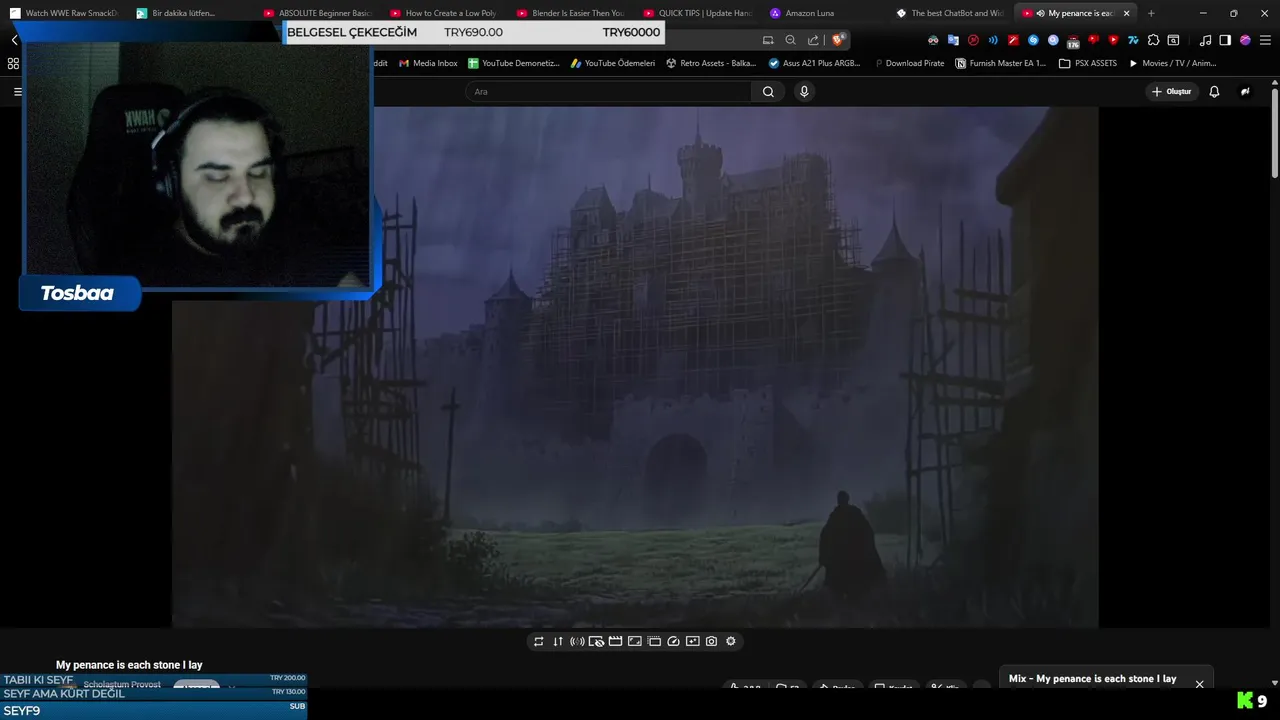
Task: Open the apps grid icon in bookmarks bar
Action: [13, 63]
